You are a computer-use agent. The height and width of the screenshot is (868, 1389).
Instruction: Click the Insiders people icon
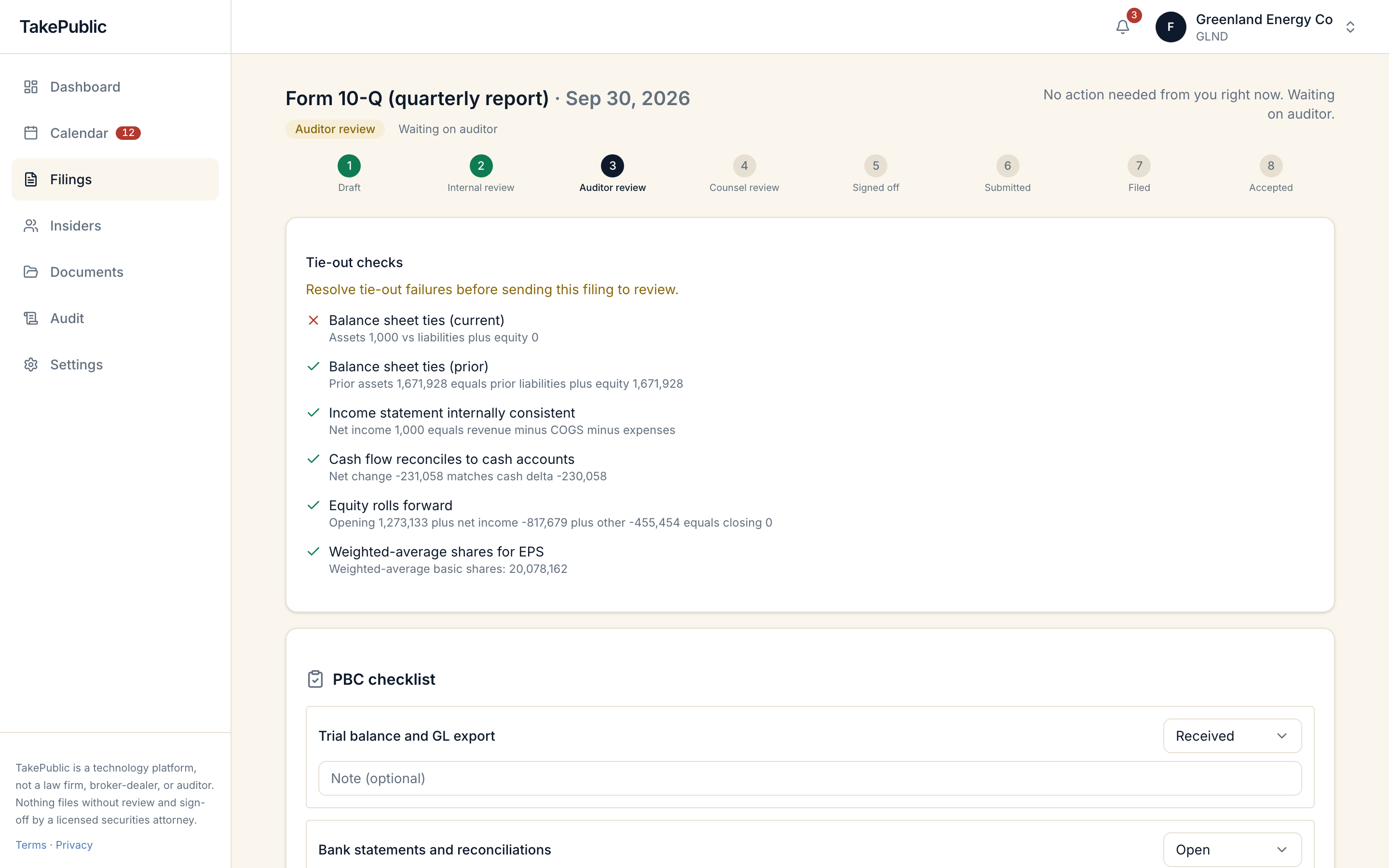(x=31, y=226)
